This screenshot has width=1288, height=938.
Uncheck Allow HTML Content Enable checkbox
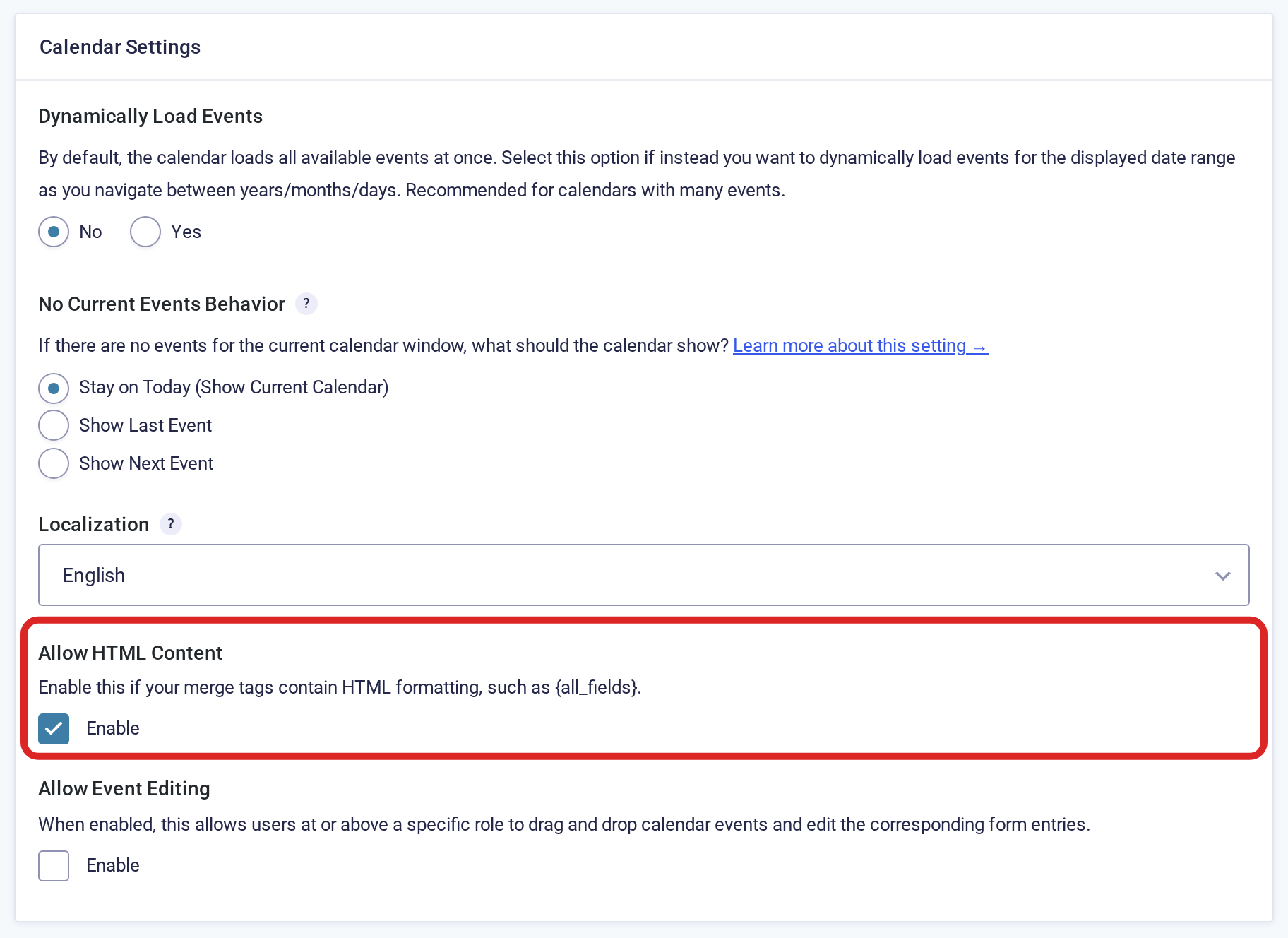tap(54, 728)
